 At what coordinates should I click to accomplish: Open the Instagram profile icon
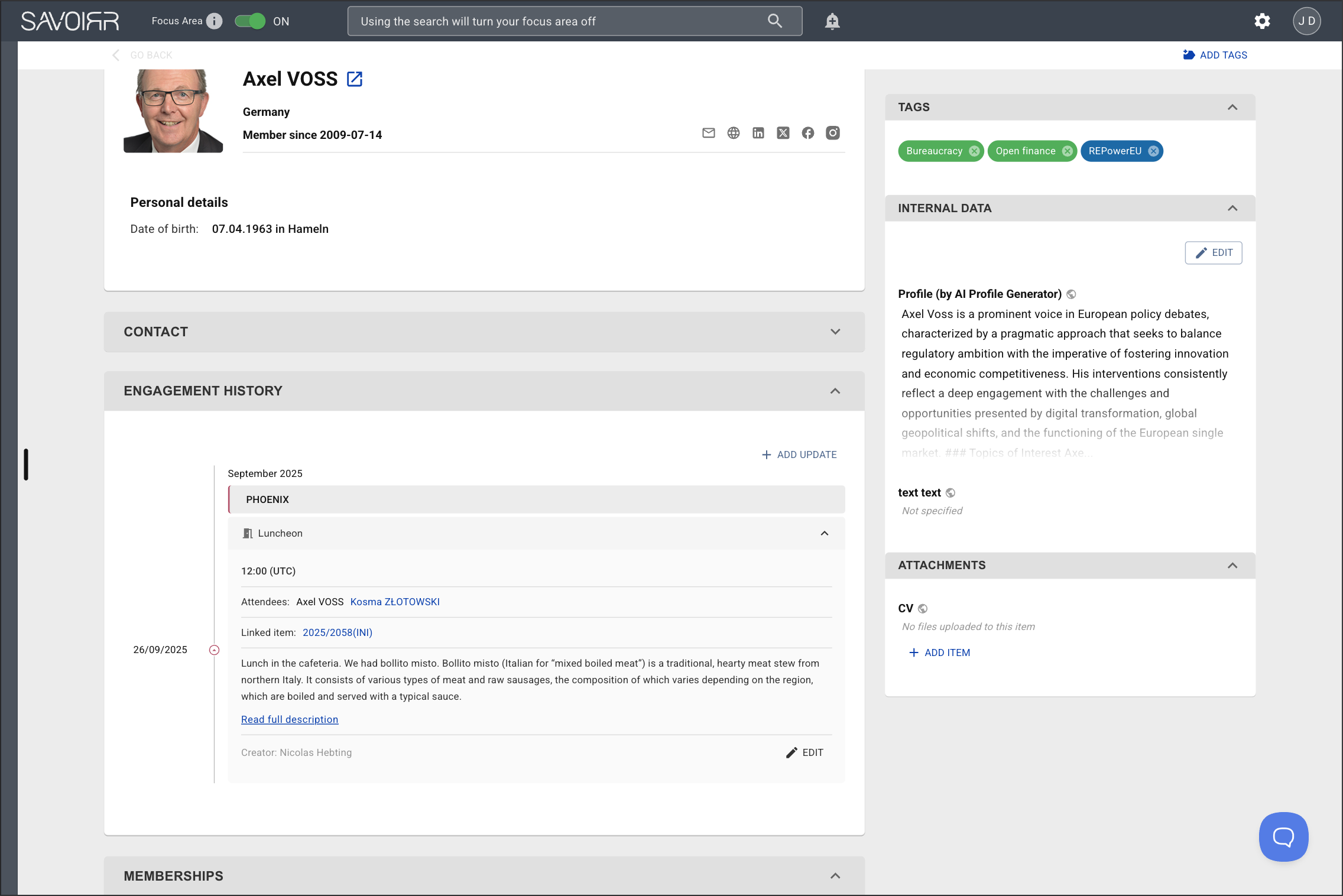832,133
